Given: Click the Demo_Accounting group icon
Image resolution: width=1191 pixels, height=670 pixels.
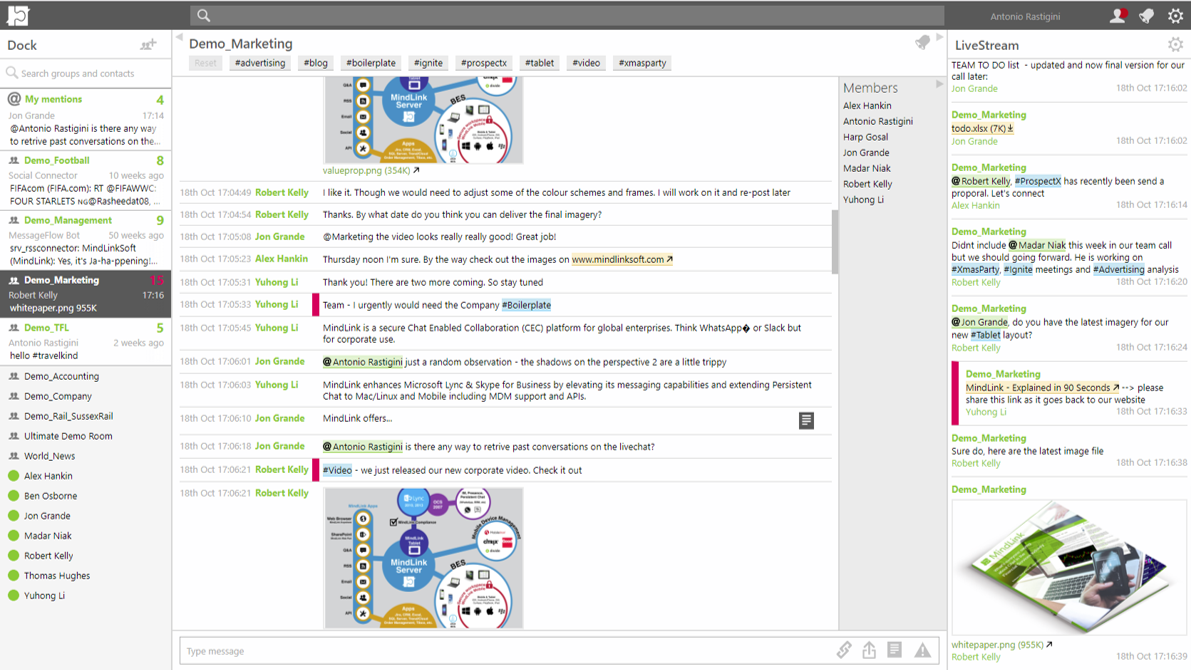Looking at the screenshot, I should point(14,376).
